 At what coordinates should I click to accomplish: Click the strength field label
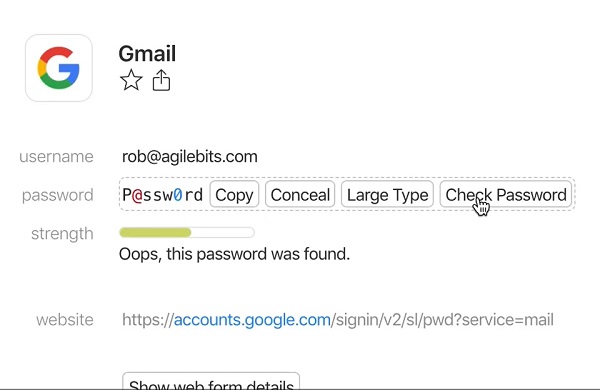[x=62, y=233]
